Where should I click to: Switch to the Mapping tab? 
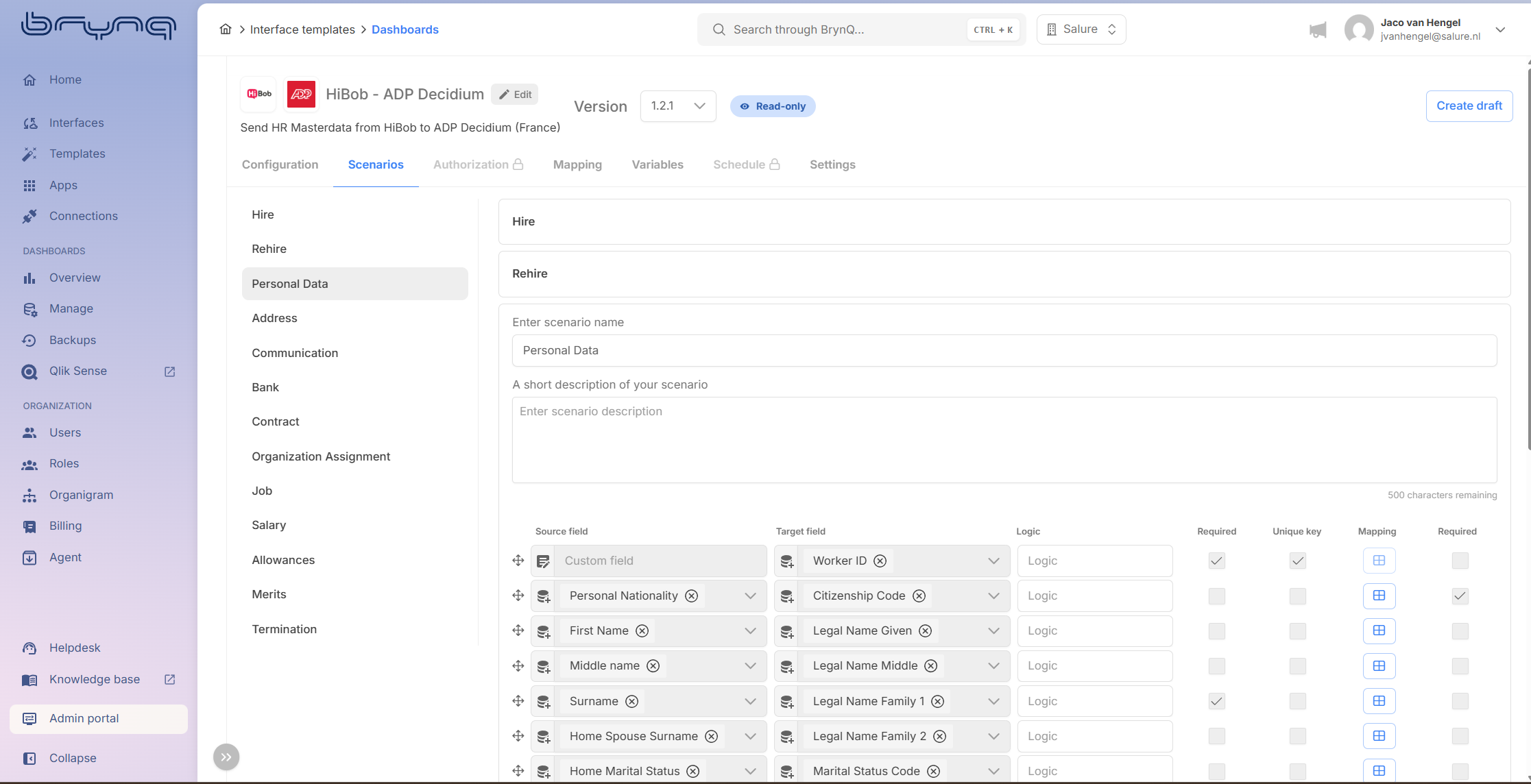click(577, 164)
